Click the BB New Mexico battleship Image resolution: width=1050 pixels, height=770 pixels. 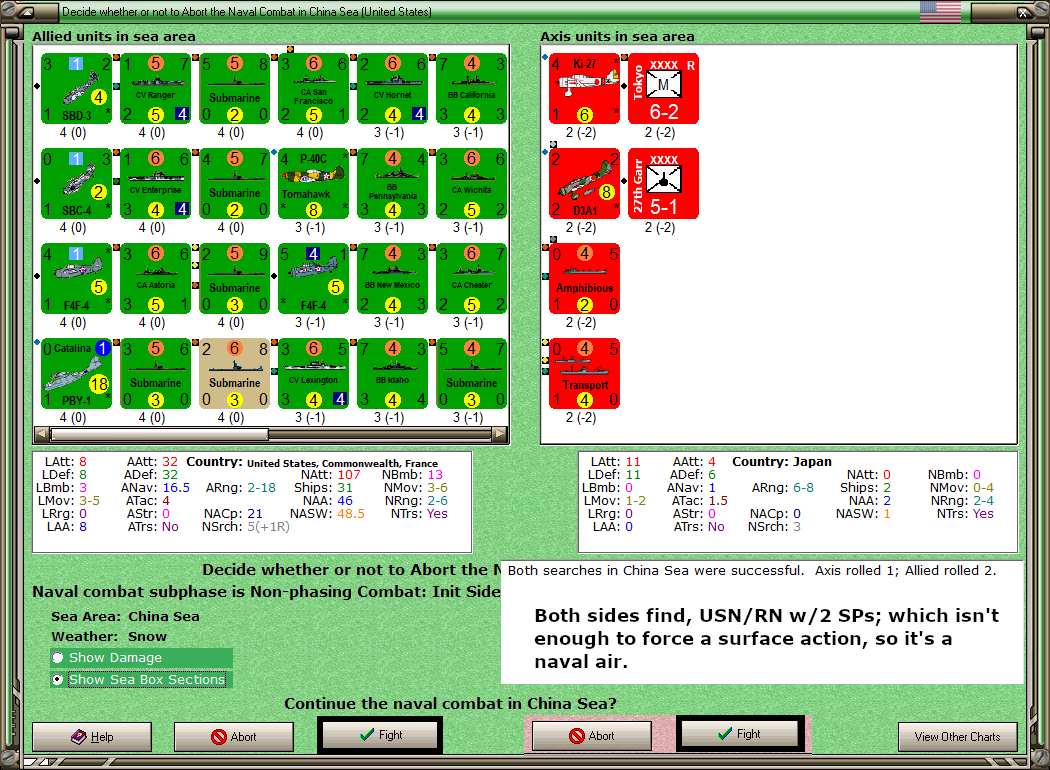pos(392,279)
